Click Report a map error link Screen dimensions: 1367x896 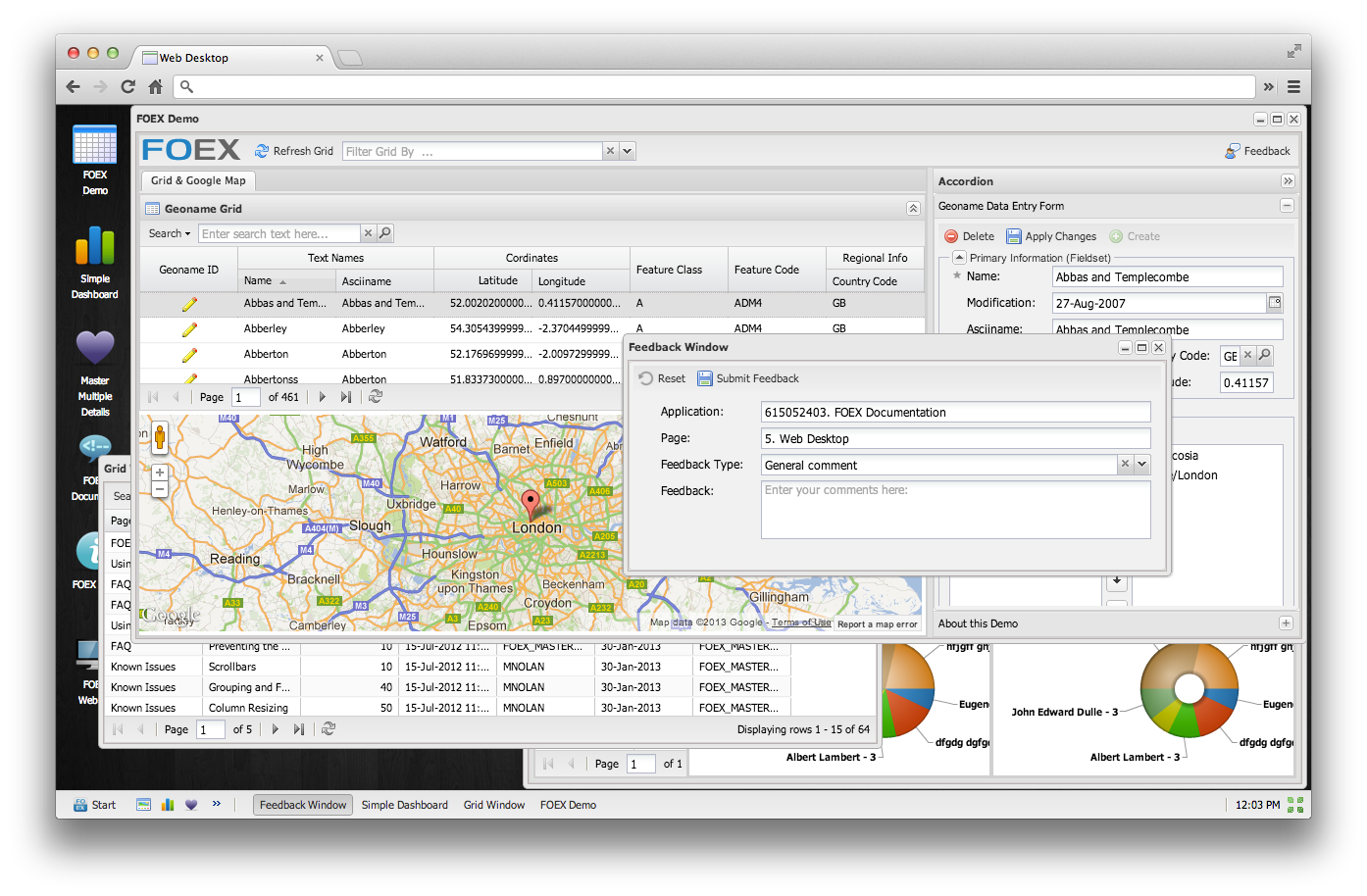coord(878,624)
